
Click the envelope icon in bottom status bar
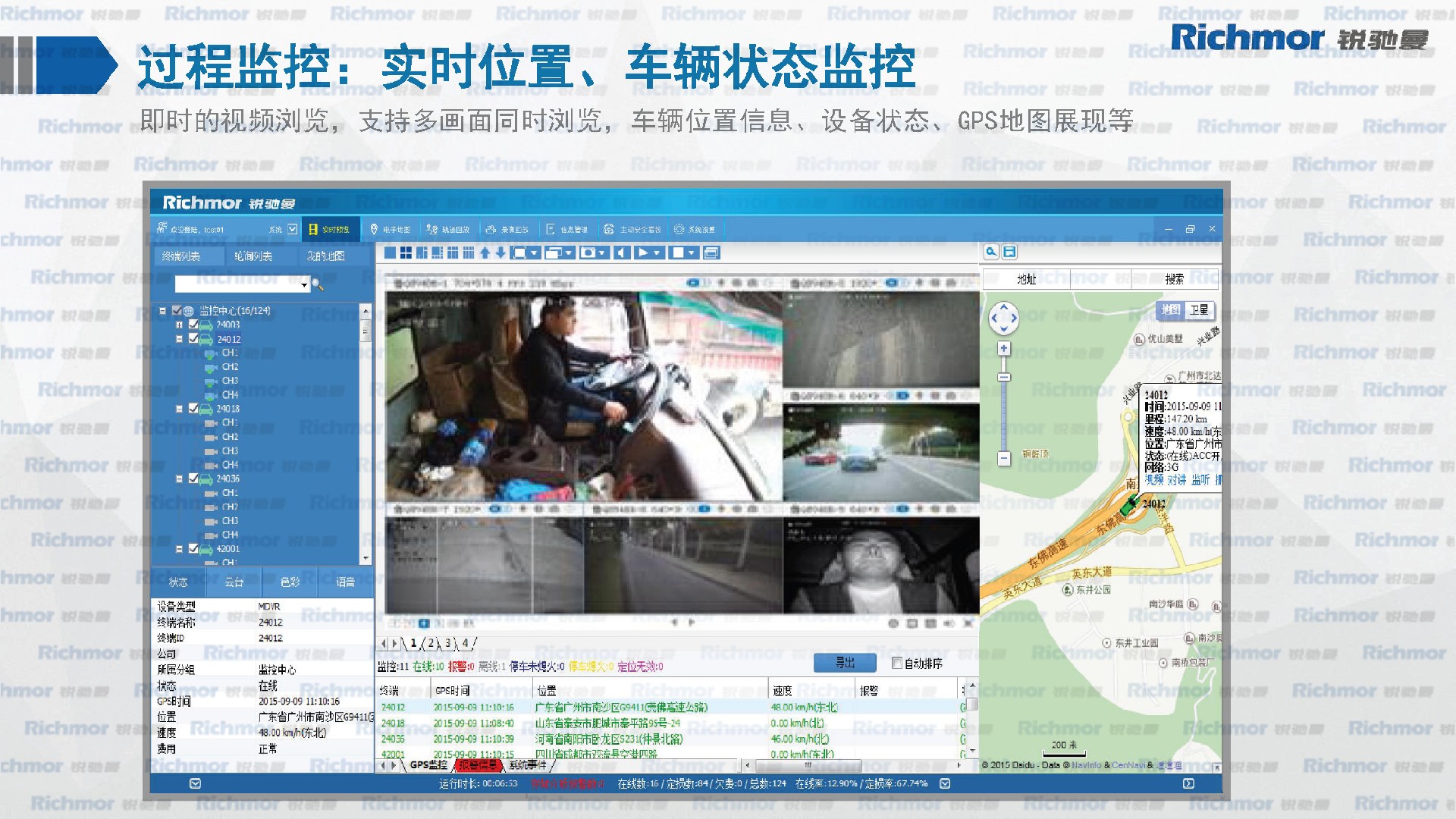pos(195,783)
